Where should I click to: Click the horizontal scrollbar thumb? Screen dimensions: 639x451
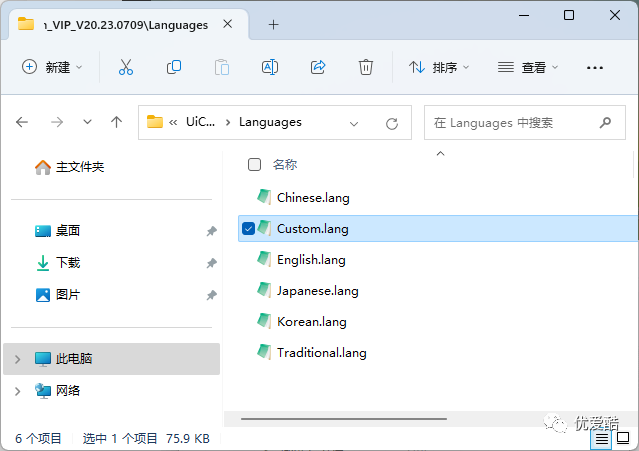pos(344,418)
